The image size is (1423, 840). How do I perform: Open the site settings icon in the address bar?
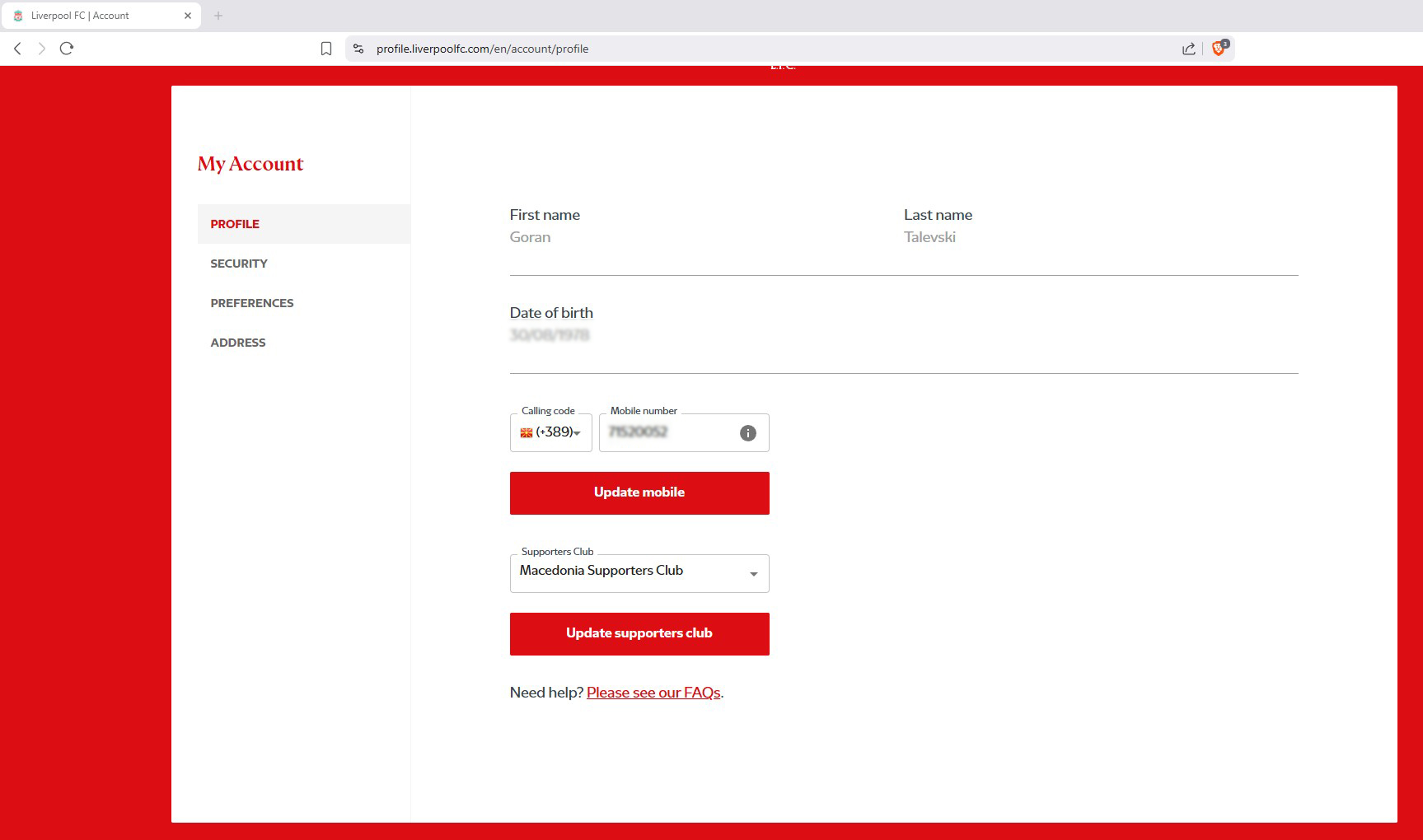tap(358, 49)
